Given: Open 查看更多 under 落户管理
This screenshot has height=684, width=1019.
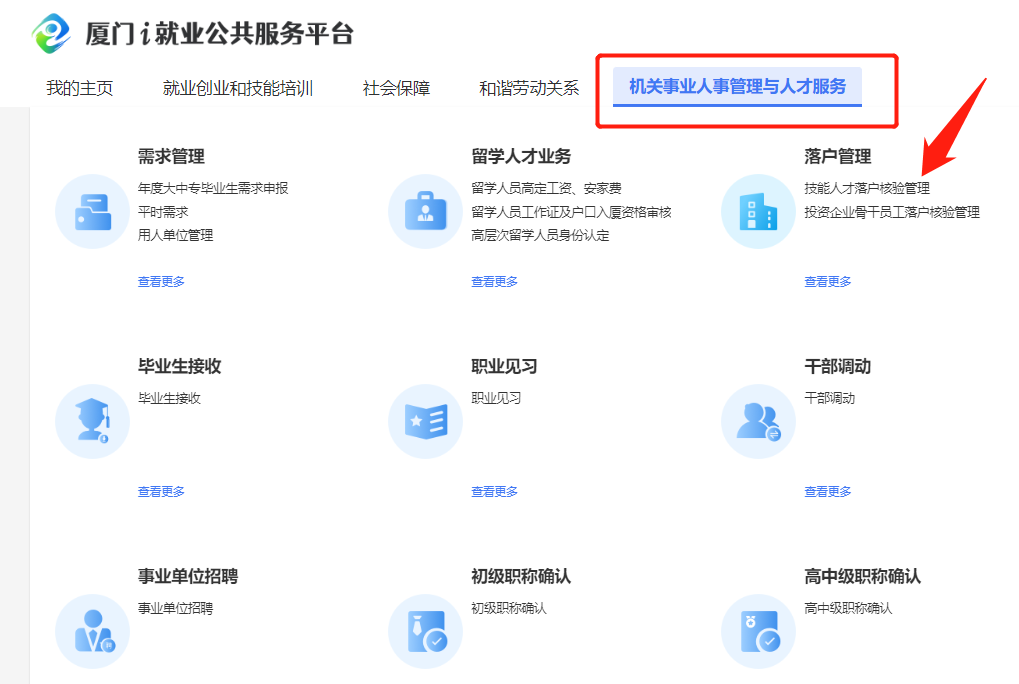Looking at the screenshot, I should [828, 281].
